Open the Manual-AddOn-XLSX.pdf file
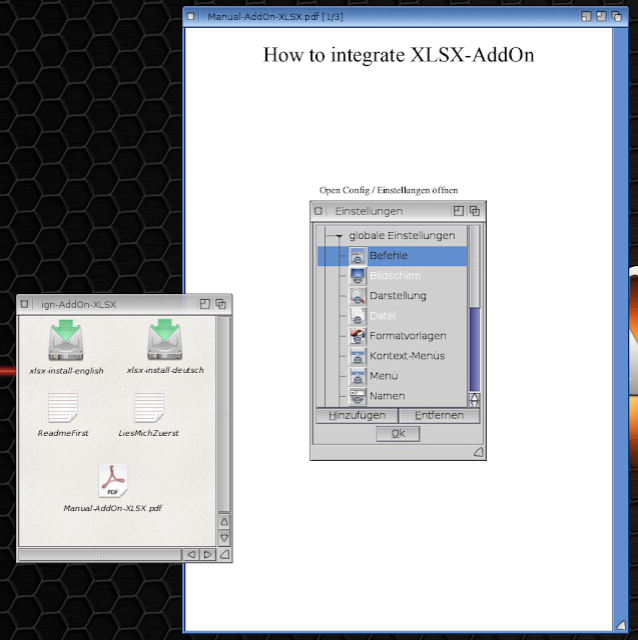Viewport: 638px width, 640px height. (x=112, y=481)
